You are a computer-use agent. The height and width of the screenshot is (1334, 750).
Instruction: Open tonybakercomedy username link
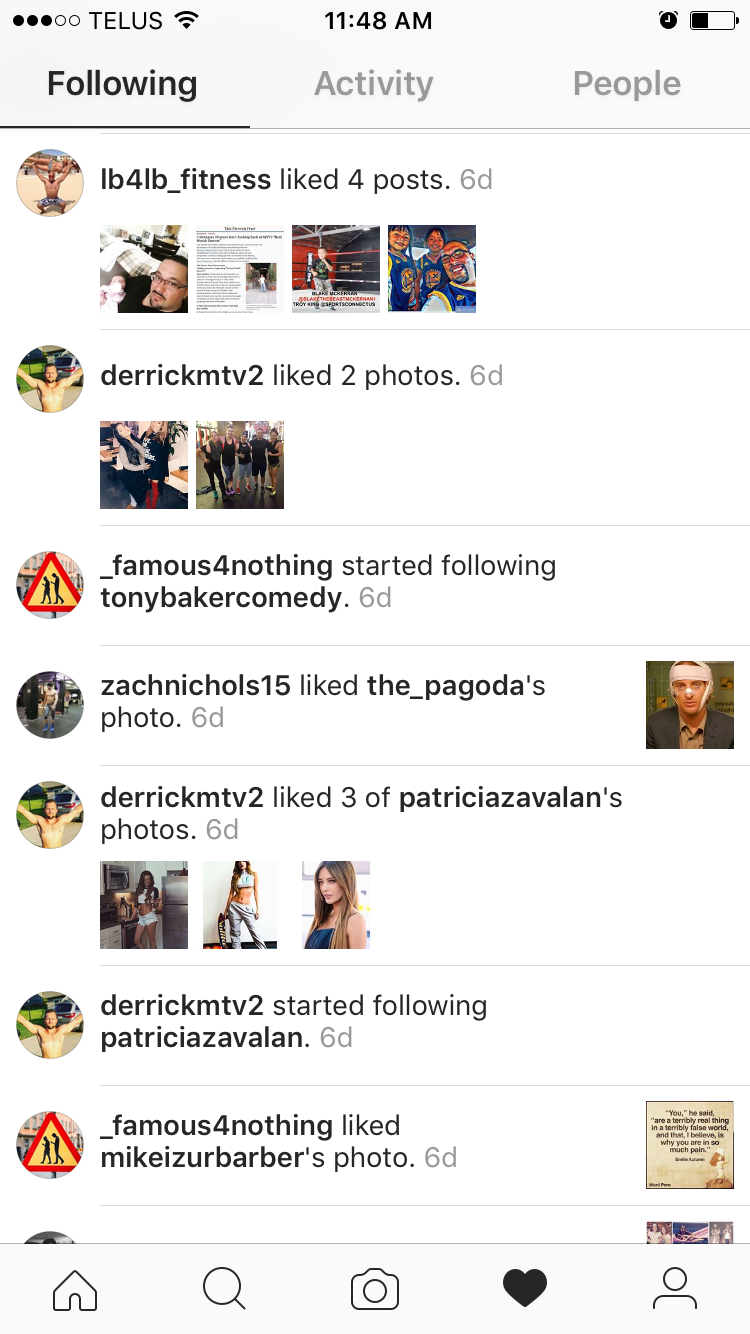[221, 598]
